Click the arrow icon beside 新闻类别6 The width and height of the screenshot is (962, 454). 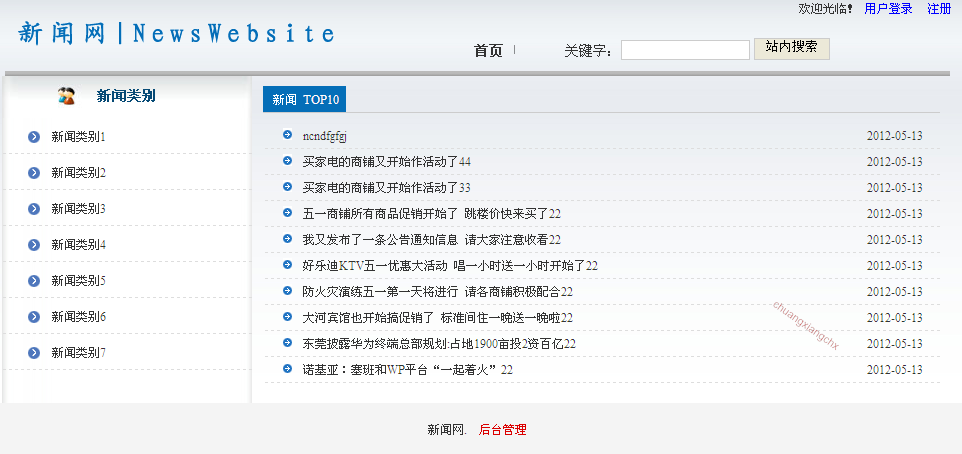pos(34,317)
